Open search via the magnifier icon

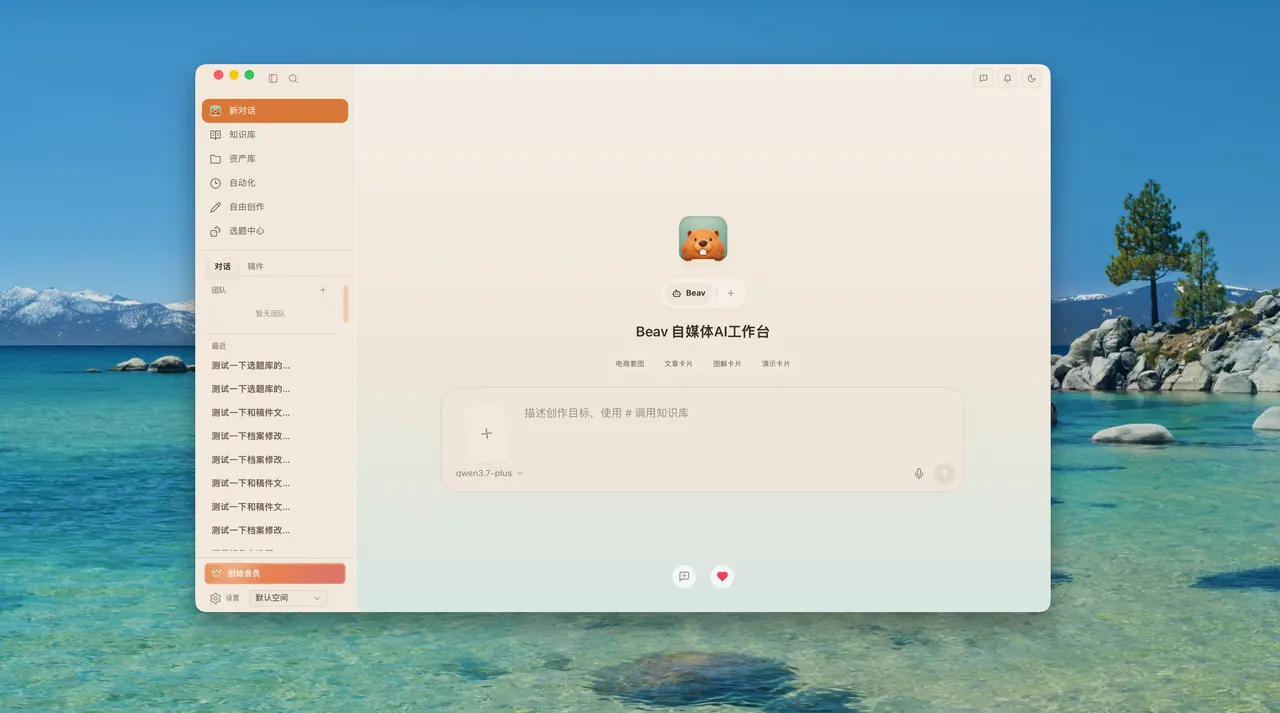[x=293, y=78]
